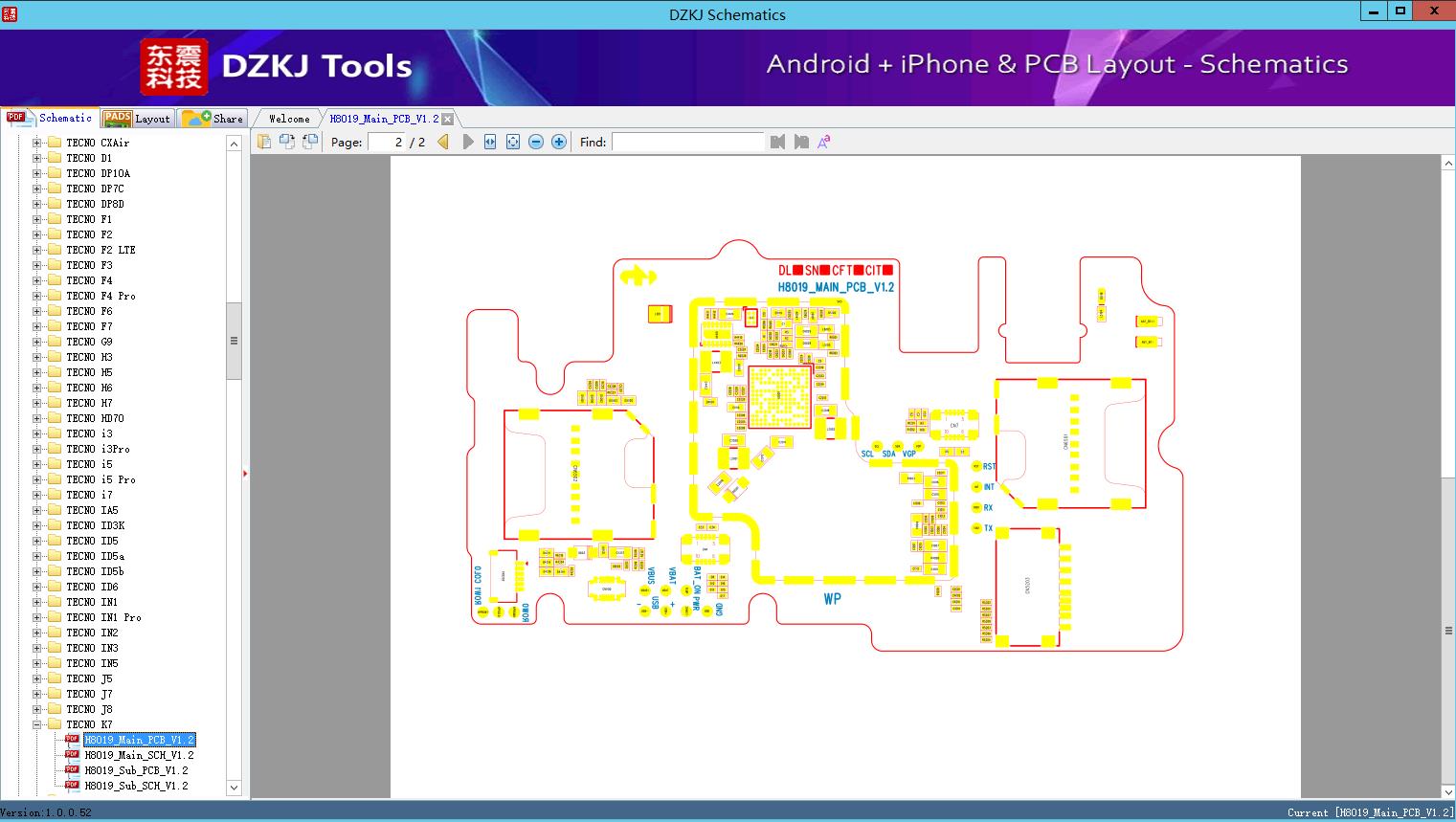Open the Share tab
Screen dimensions: 1456x822
point(213,119)
